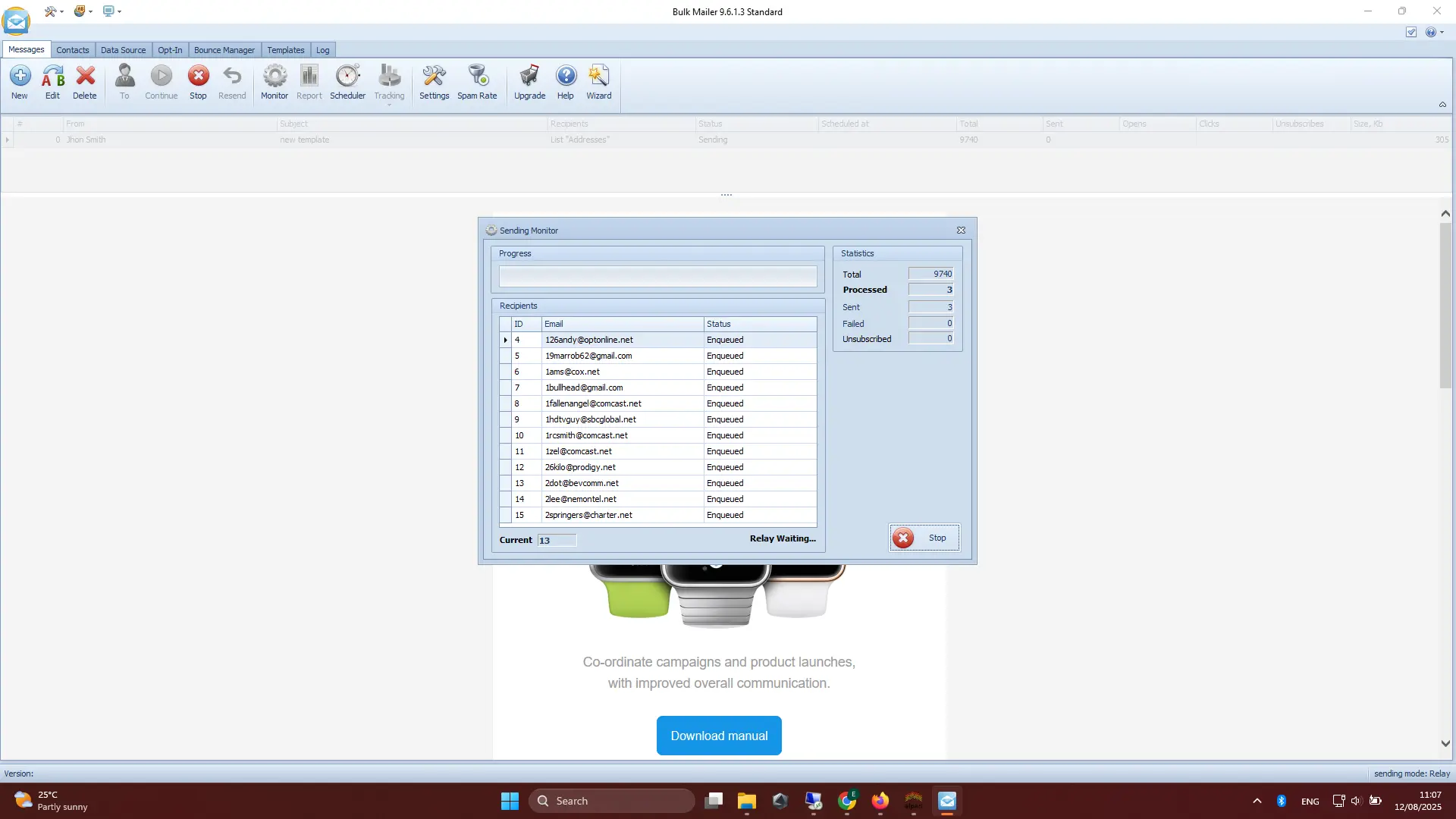Click Stop button in Sending Monitor
Viewport: 1456px width, 819px height.
tap(924, 538)
